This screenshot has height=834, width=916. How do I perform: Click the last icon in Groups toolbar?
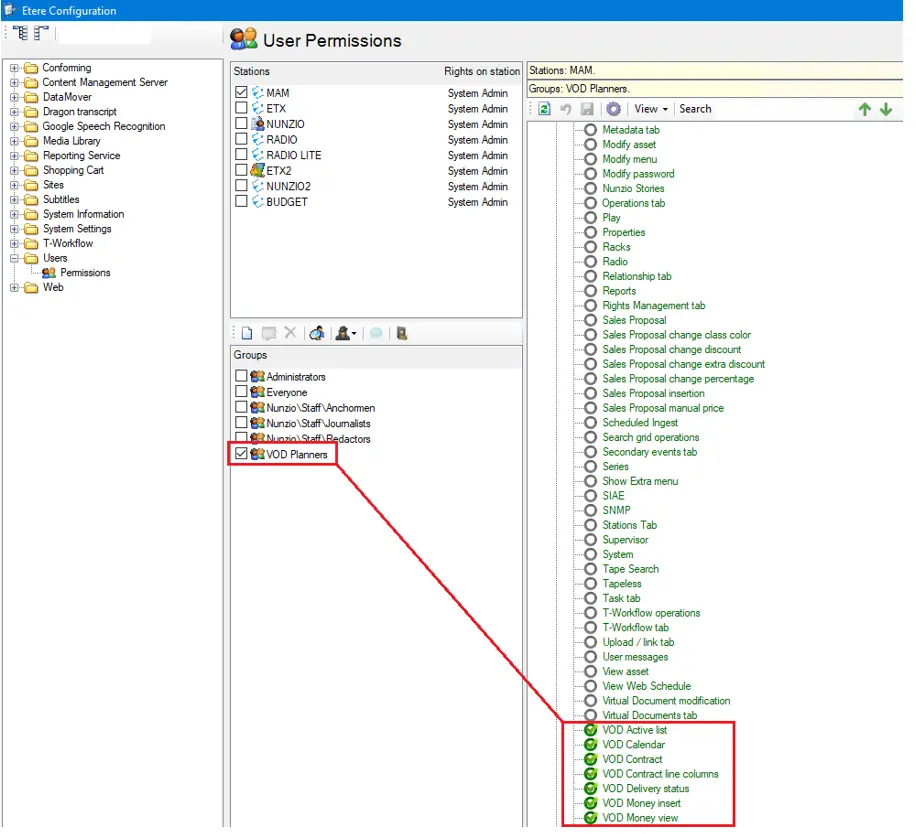pyautogui.click(x=401, y=334)
